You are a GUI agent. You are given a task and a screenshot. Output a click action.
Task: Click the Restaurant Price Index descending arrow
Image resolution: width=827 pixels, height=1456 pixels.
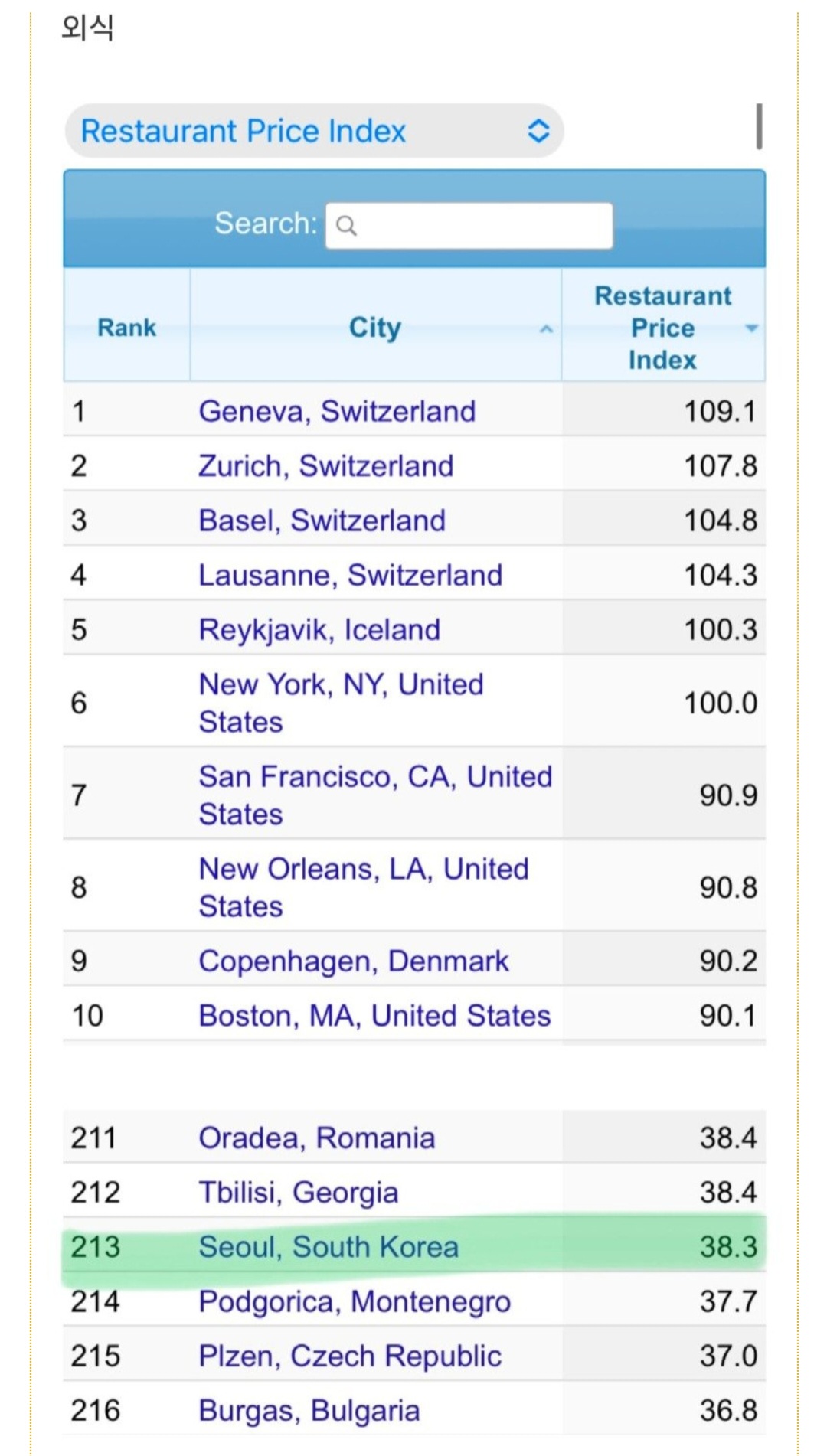tap(751, 328)
